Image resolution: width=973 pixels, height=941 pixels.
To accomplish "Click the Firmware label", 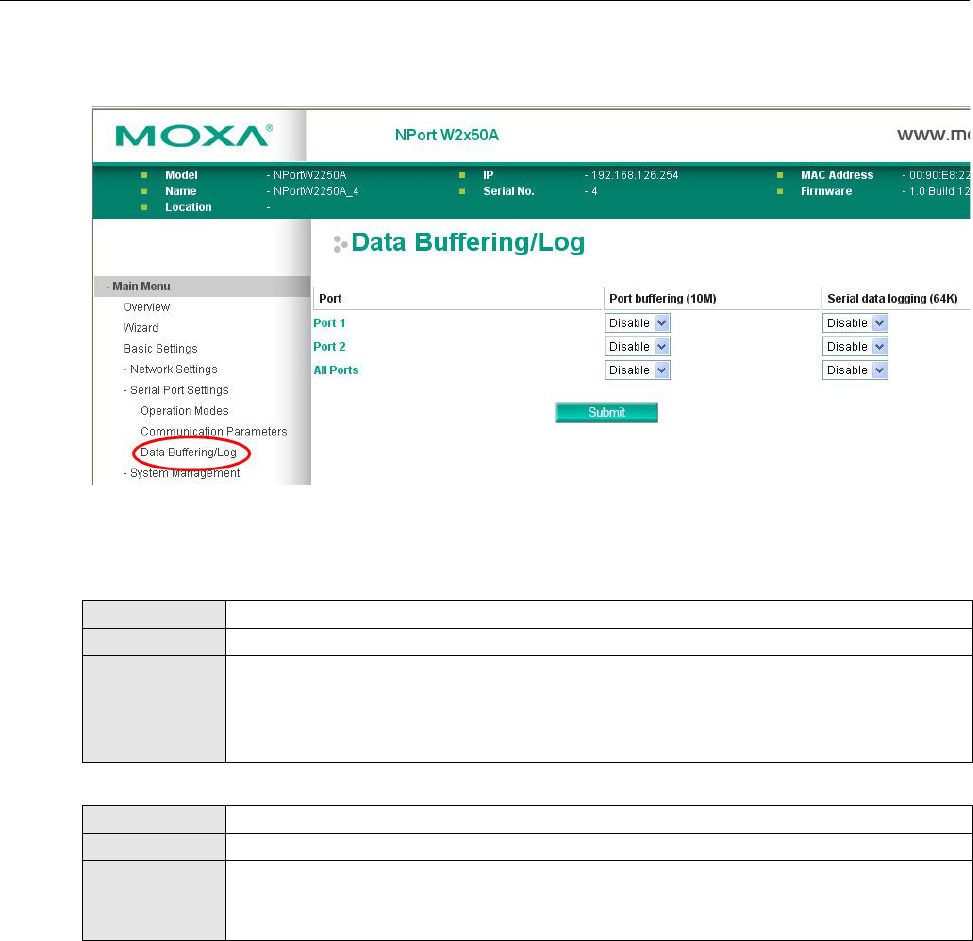I will coord(827,191).
